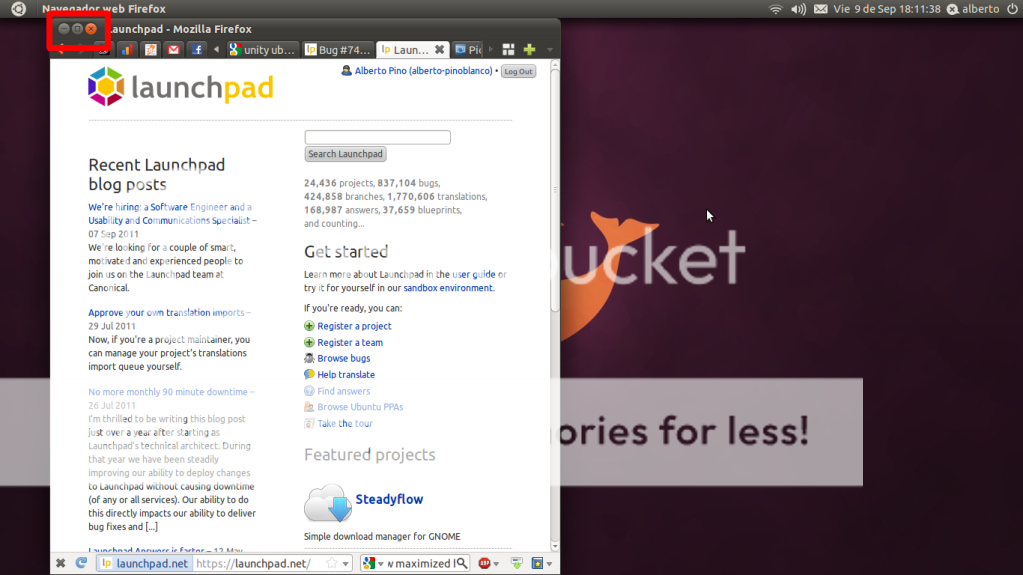
Task: Close the active Launchpad tab
Action: coord(439,49)
